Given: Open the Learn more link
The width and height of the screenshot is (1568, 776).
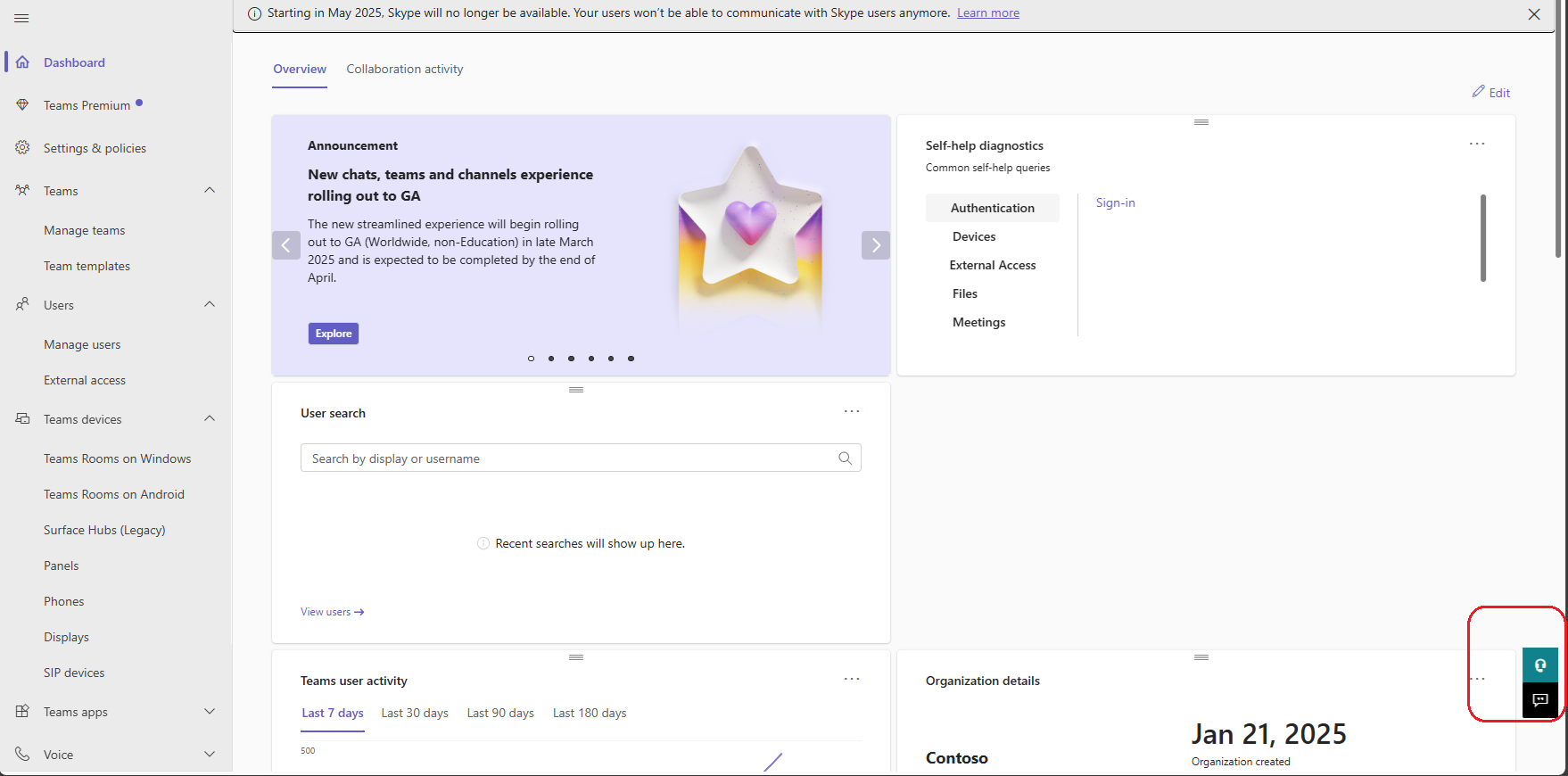Looking at the screenshot, I should (x=988, y=13).
